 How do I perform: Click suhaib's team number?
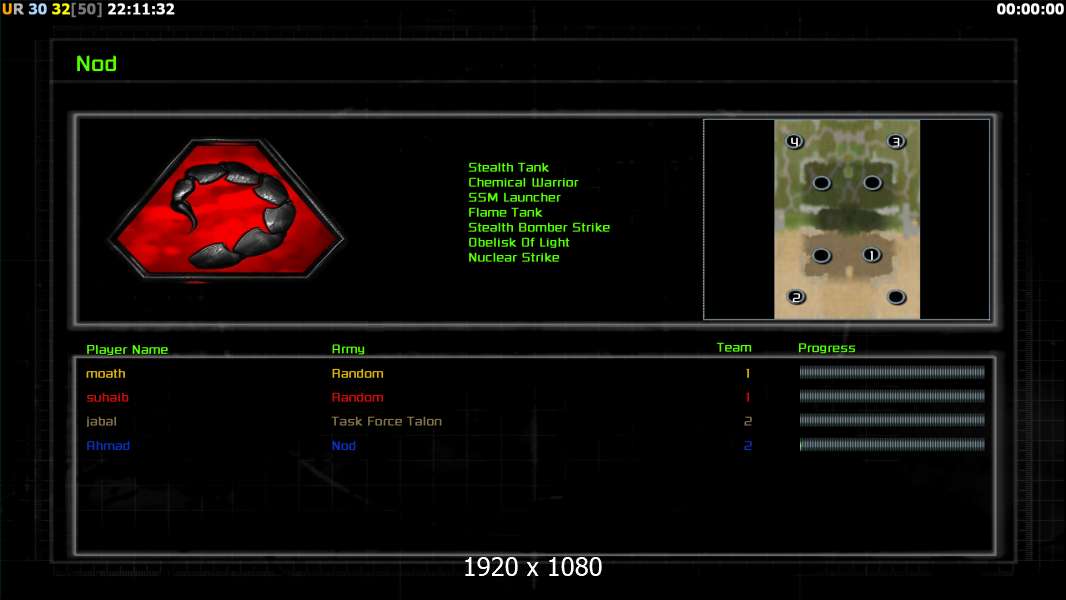(747, 397)
